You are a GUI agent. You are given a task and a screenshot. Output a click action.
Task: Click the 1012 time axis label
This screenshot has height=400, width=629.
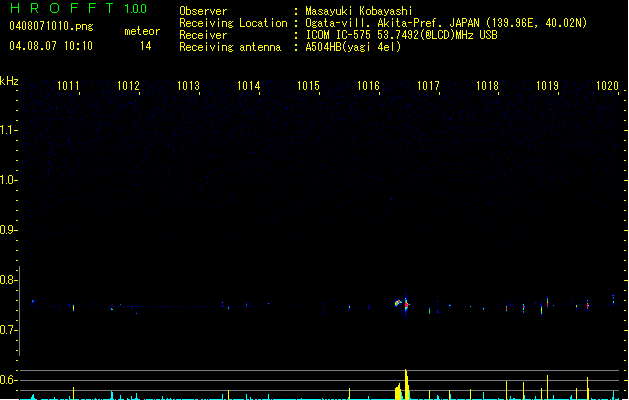coord(128,85)
